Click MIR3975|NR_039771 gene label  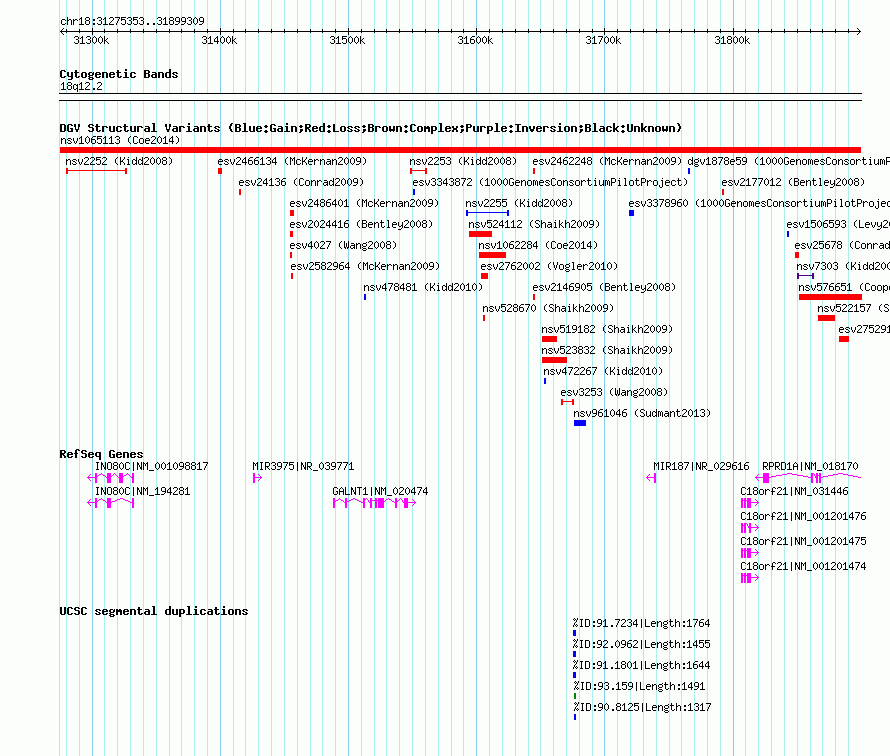[x=303, y=467]
